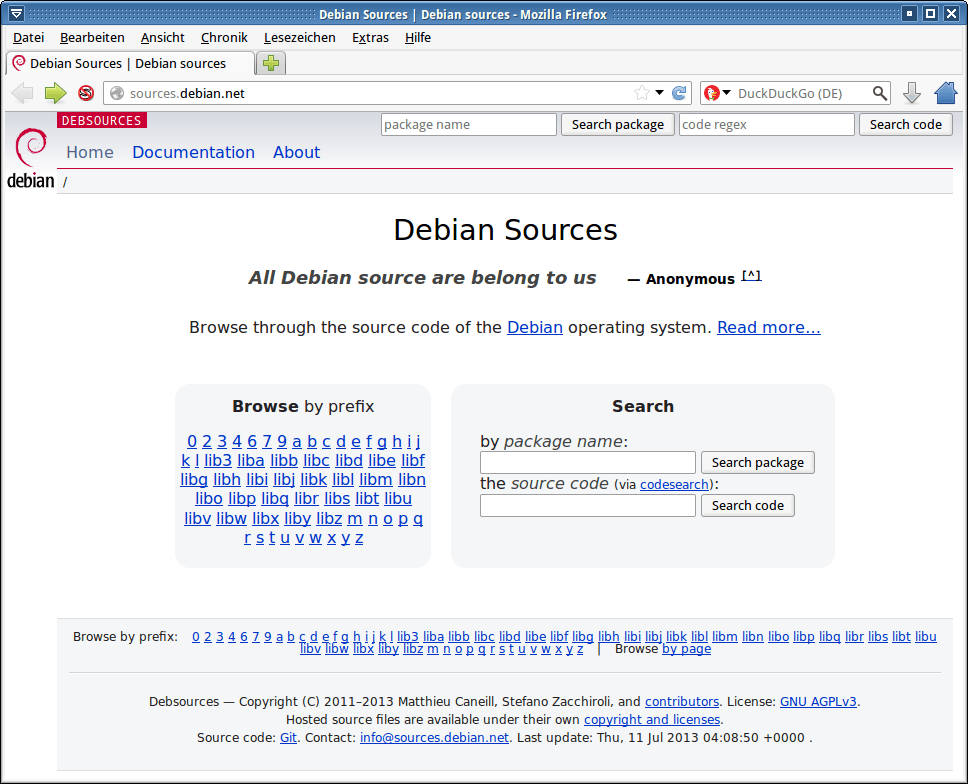Click the Home navigation link

pos(90,152)
